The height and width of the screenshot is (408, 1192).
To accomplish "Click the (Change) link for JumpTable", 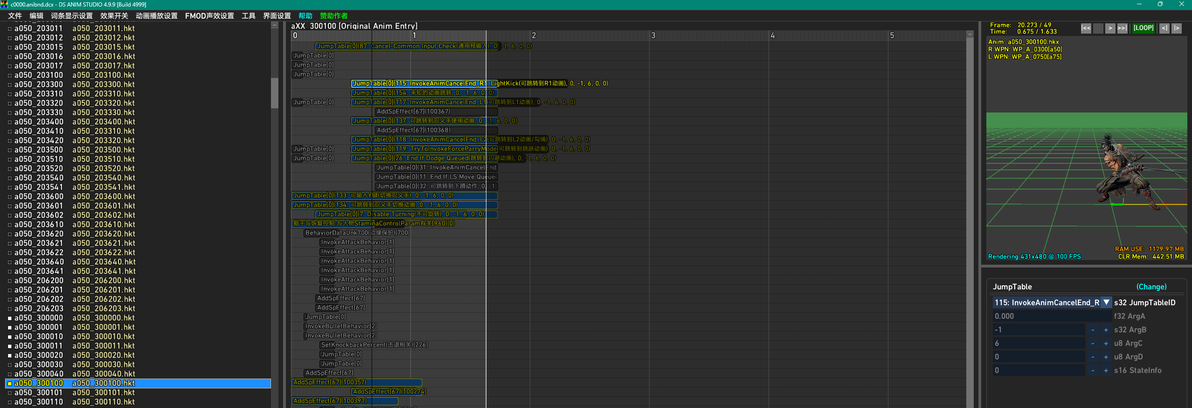I will [x=1151, y=287].
